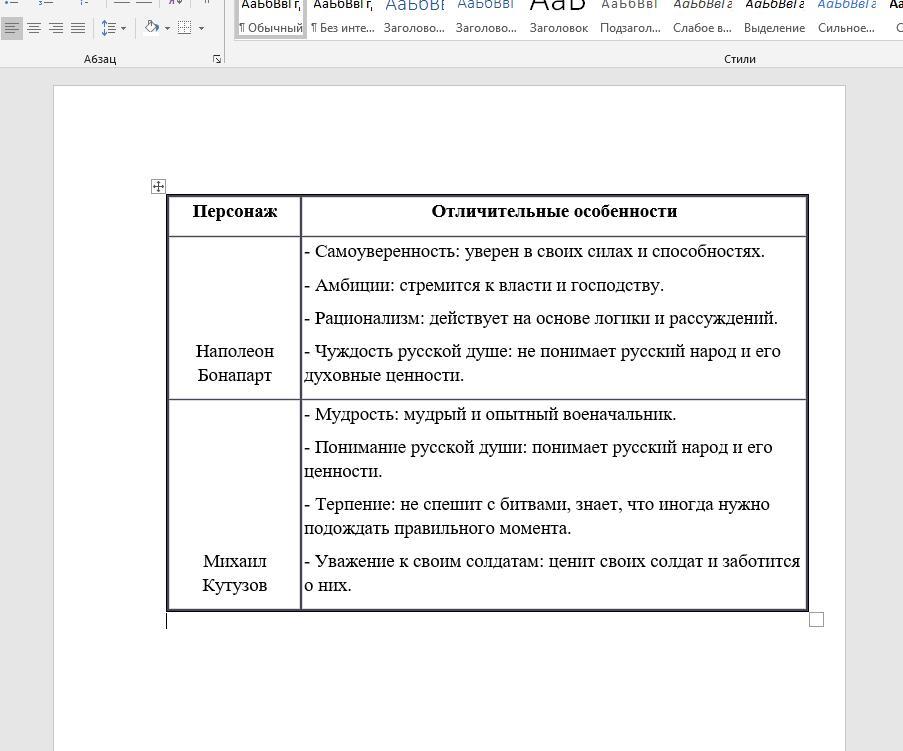
Task: Apply shading with the paint bucket
Action: click(x=152, y=27)
